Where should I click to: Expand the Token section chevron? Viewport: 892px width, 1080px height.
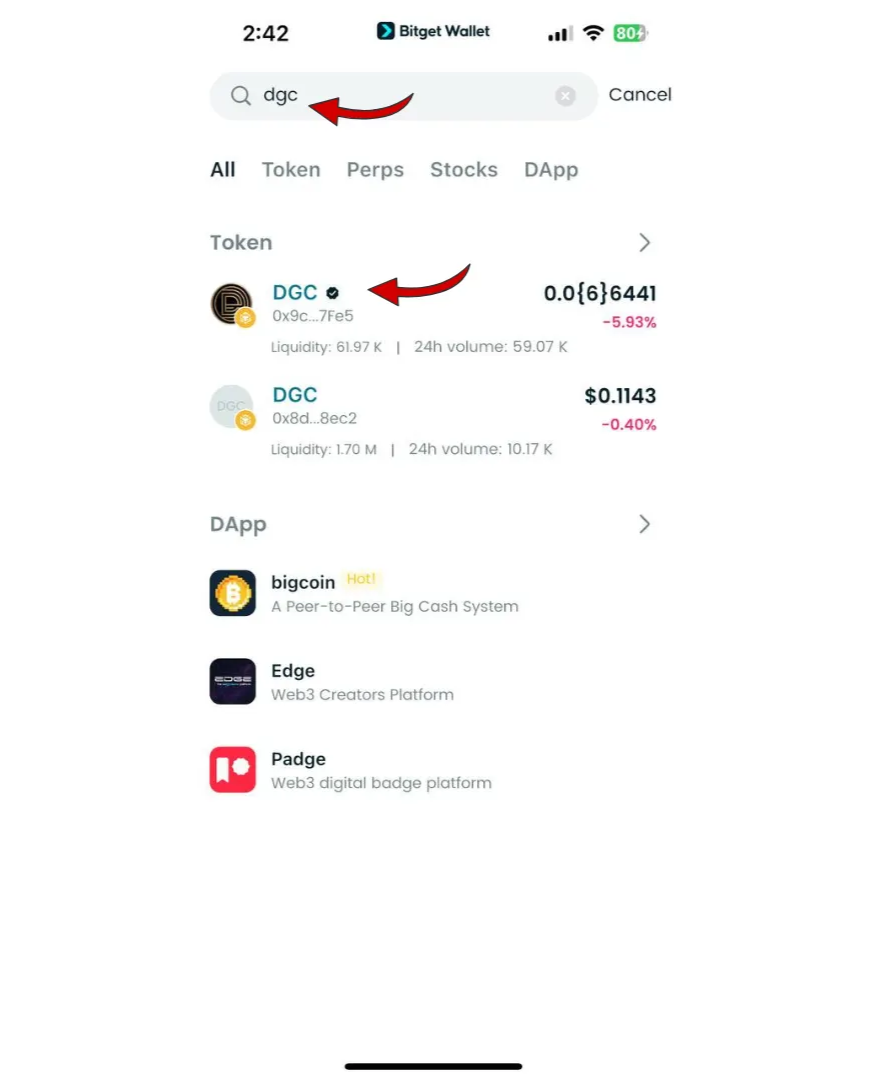click(644, 242)
